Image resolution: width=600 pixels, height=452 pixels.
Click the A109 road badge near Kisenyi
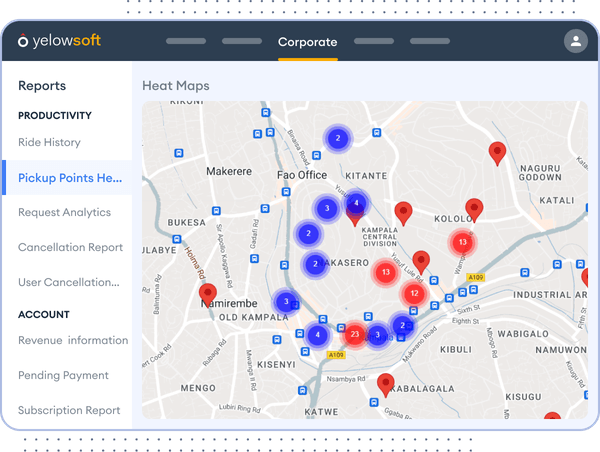click(x=336, y=355)
